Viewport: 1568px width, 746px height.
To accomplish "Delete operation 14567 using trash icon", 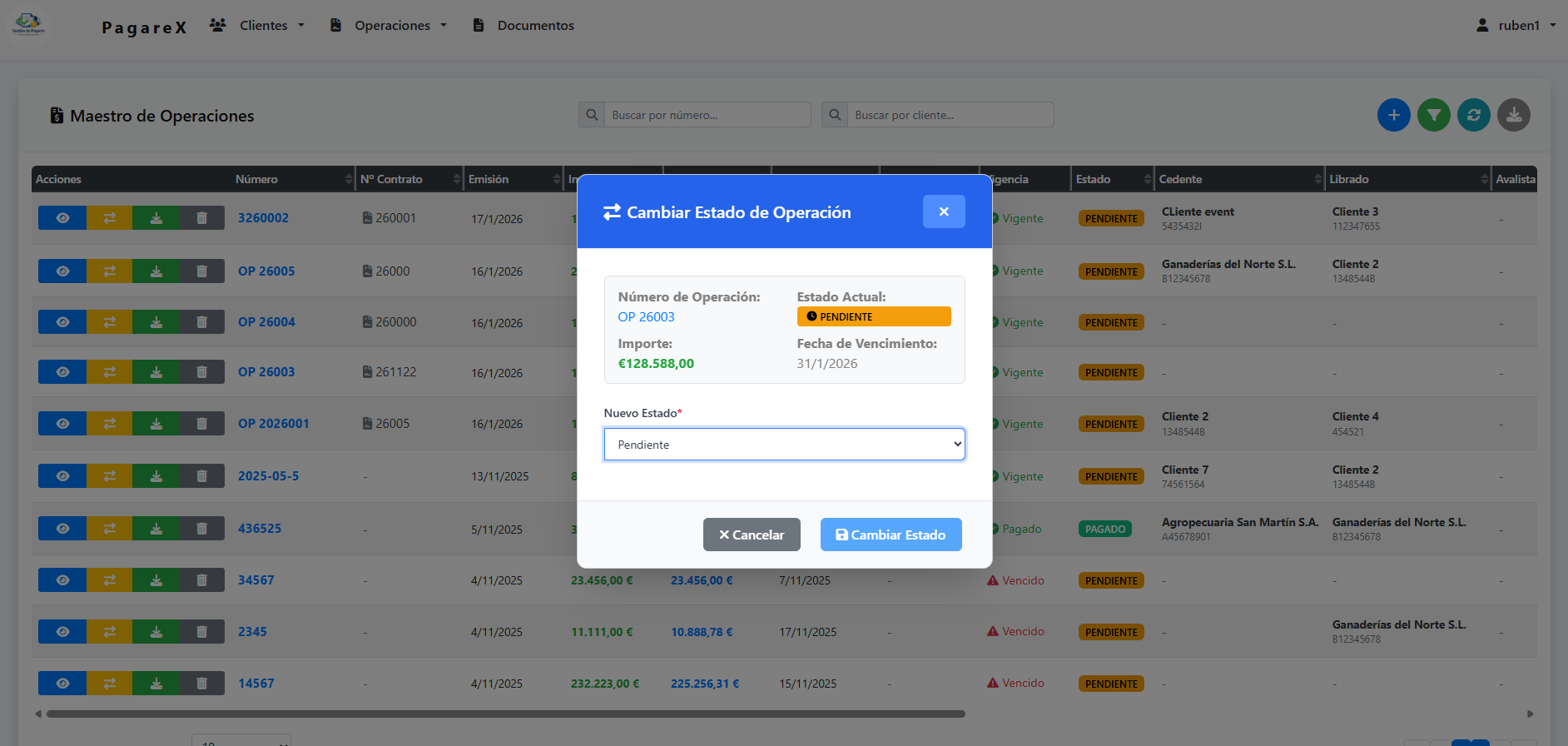I will point(201,684).
